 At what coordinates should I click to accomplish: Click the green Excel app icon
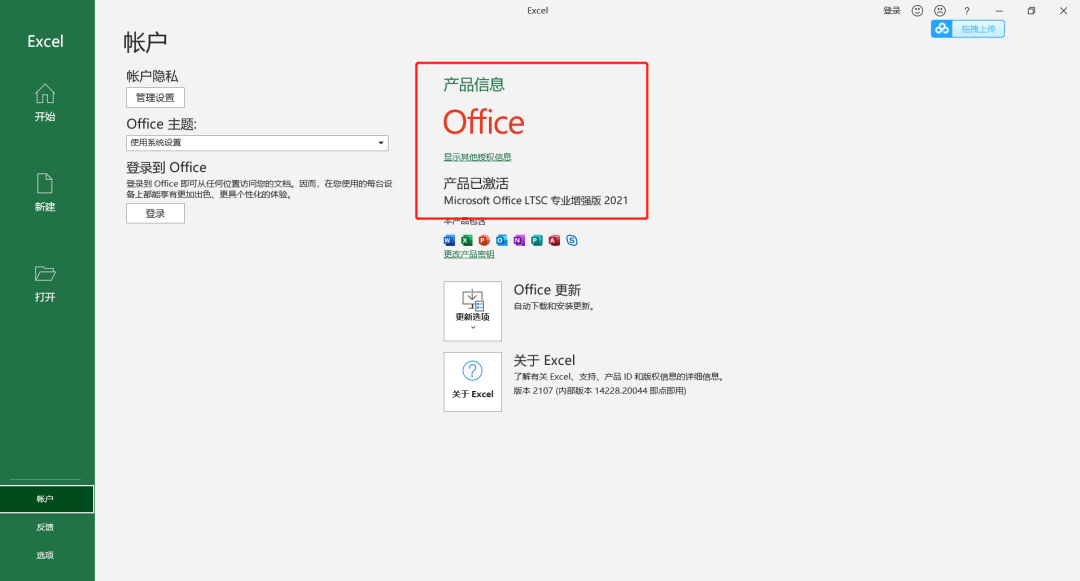point(467,240)
